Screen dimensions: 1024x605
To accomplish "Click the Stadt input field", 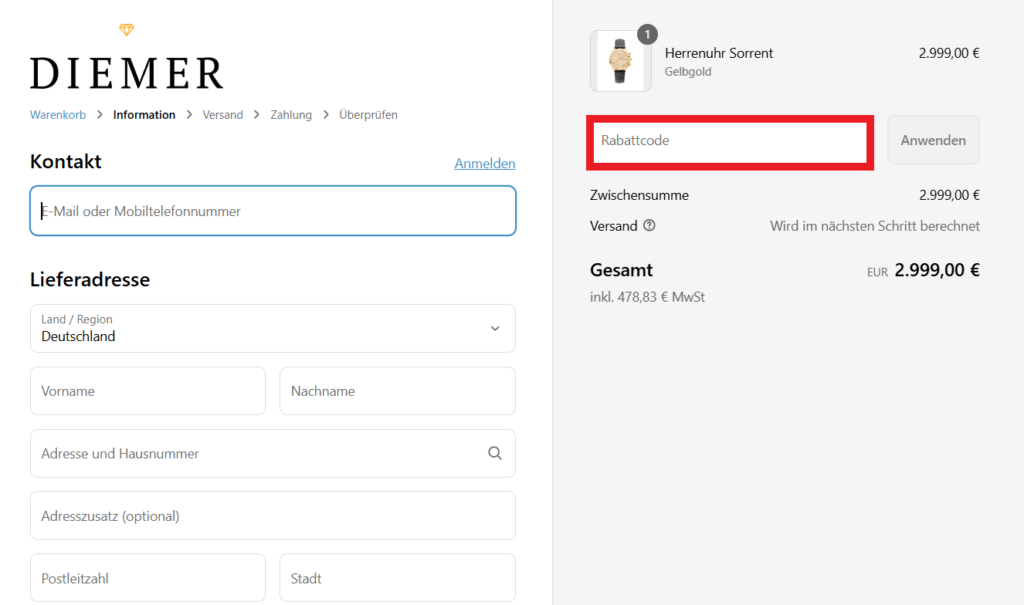I will (x=397, y=578).
